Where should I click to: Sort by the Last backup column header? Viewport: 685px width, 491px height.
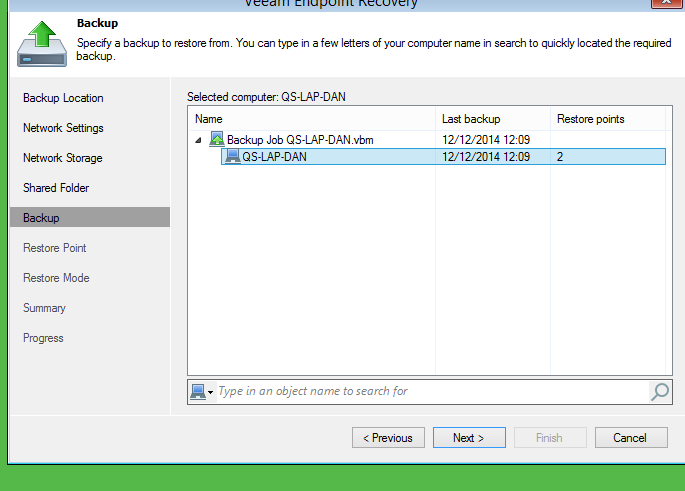493,119
